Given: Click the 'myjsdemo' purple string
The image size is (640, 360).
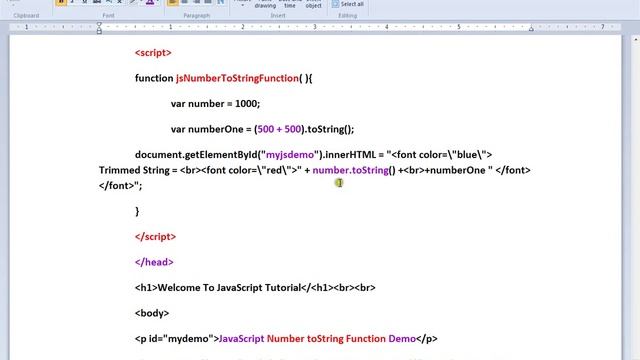Looking at the screenshot, I should coord(290,155).
